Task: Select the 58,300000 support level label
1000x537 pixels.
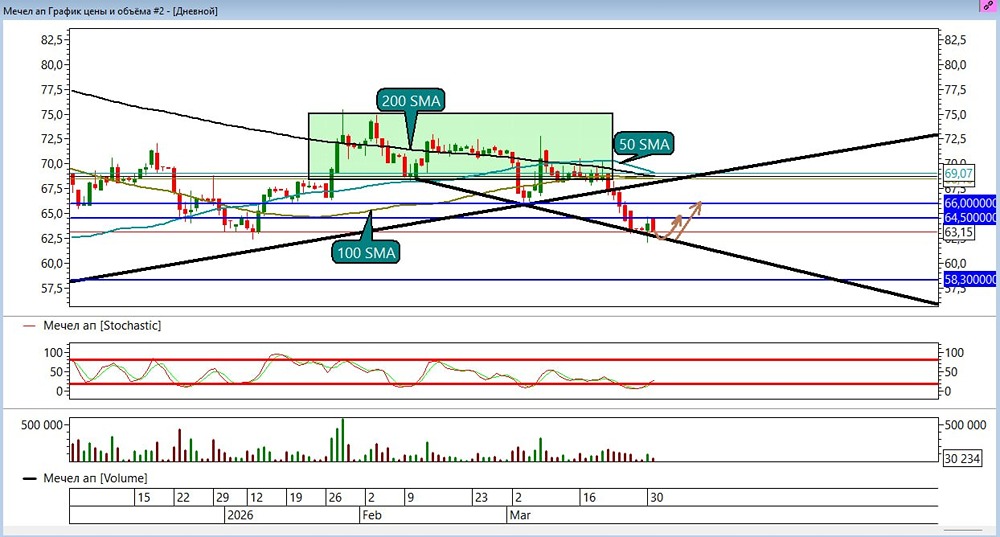Action: 969,279
